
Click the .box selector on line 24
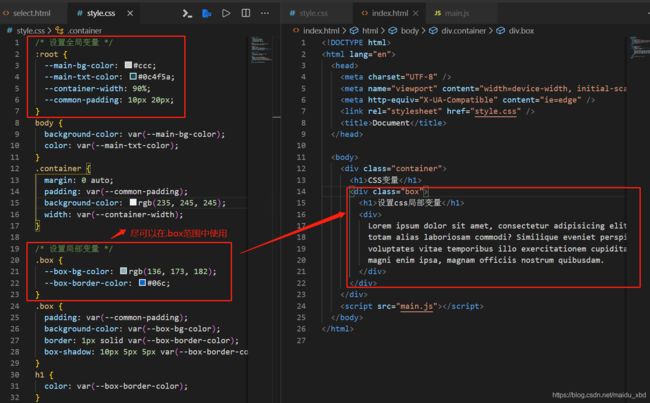[44, 306]
